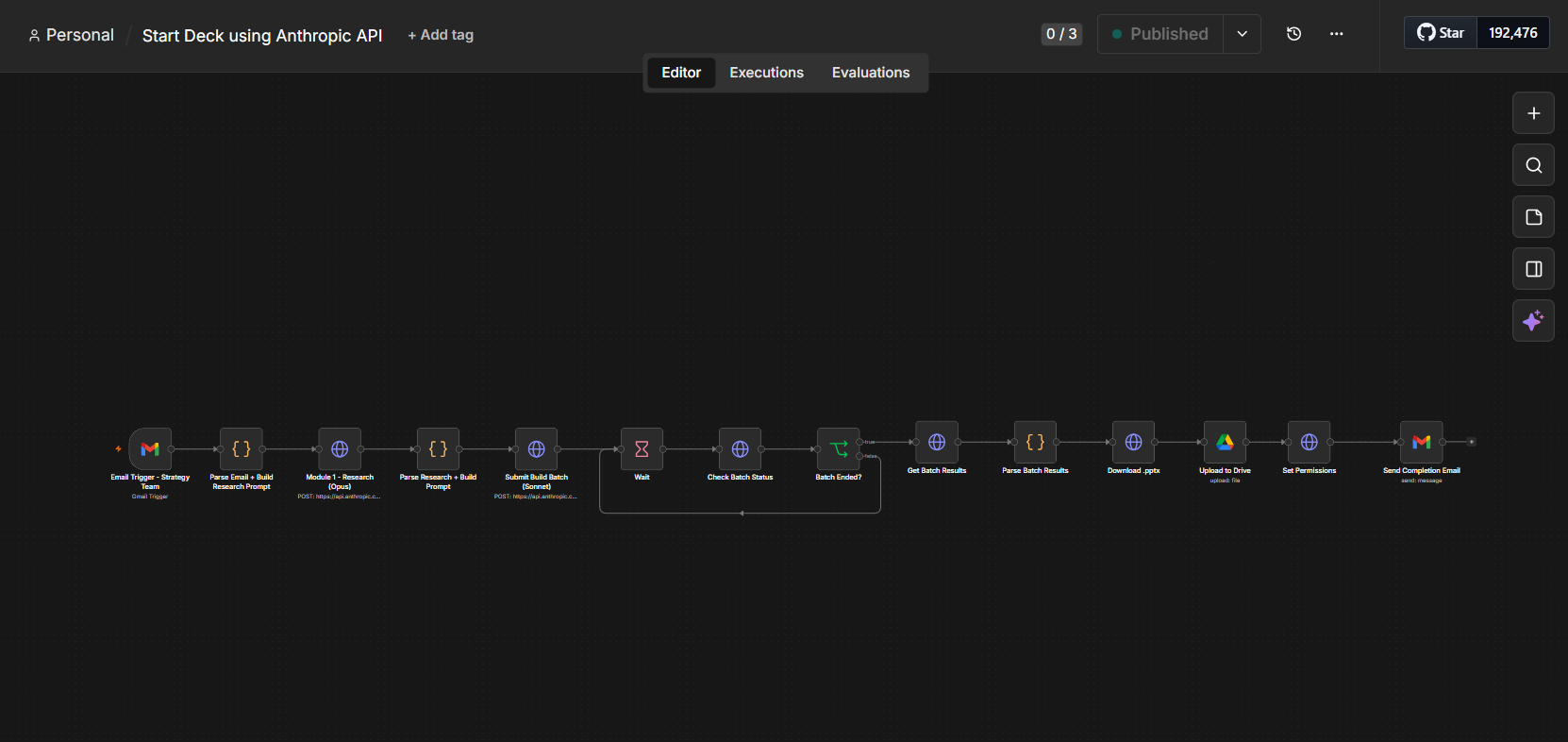Click the false output of Batch Ended?
1568x742 pixels.
859,456
